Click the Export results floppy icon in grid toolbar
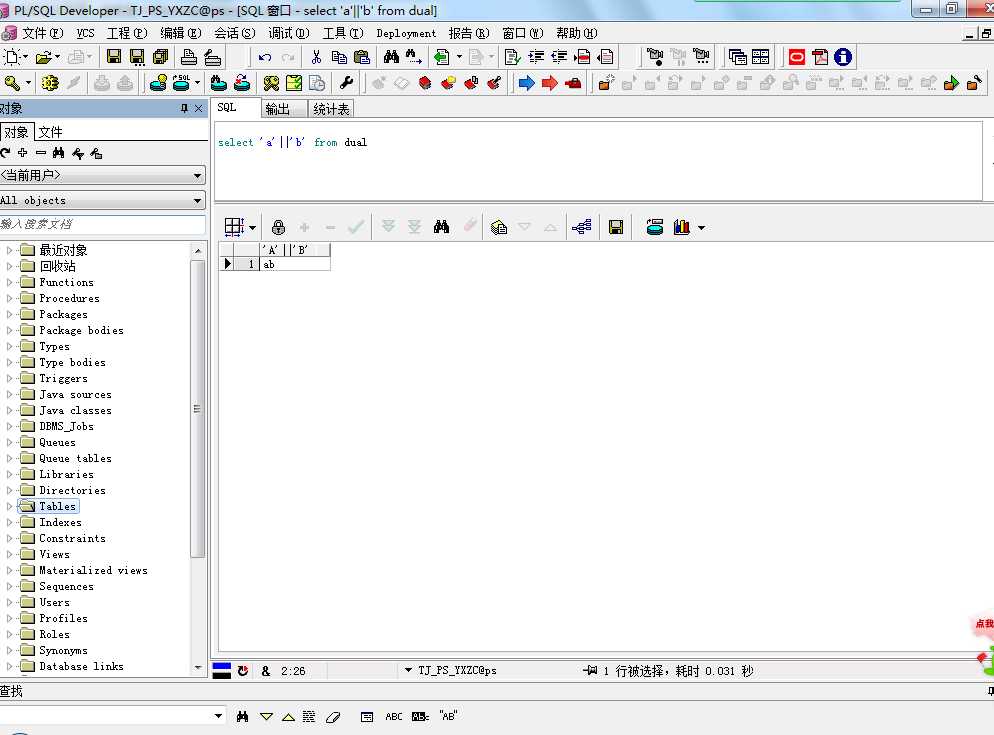Viewport: 994px width, 735px height. [616, 227]
